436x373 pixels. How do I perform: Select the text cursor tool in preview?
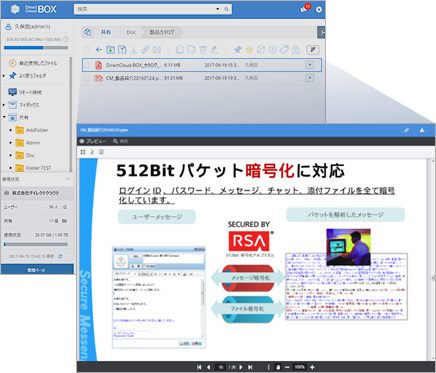click(x=269, y=367)
